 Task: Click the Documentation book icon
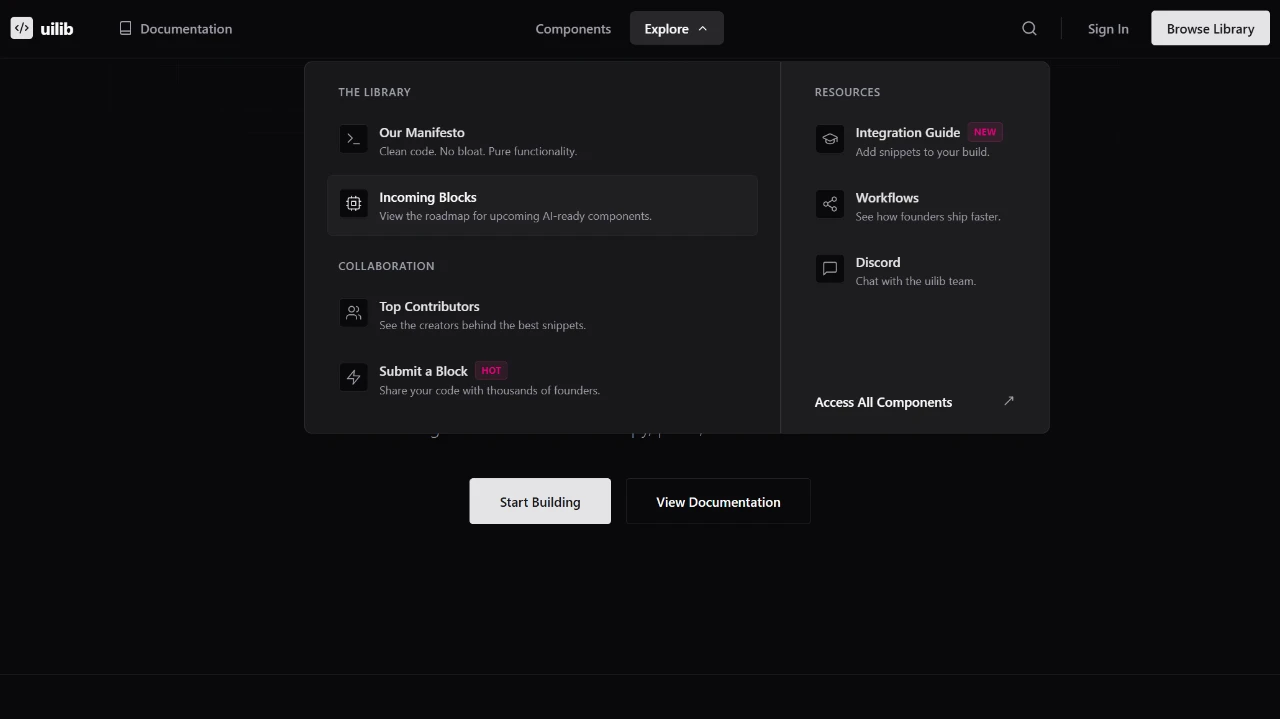pos(125,28)
